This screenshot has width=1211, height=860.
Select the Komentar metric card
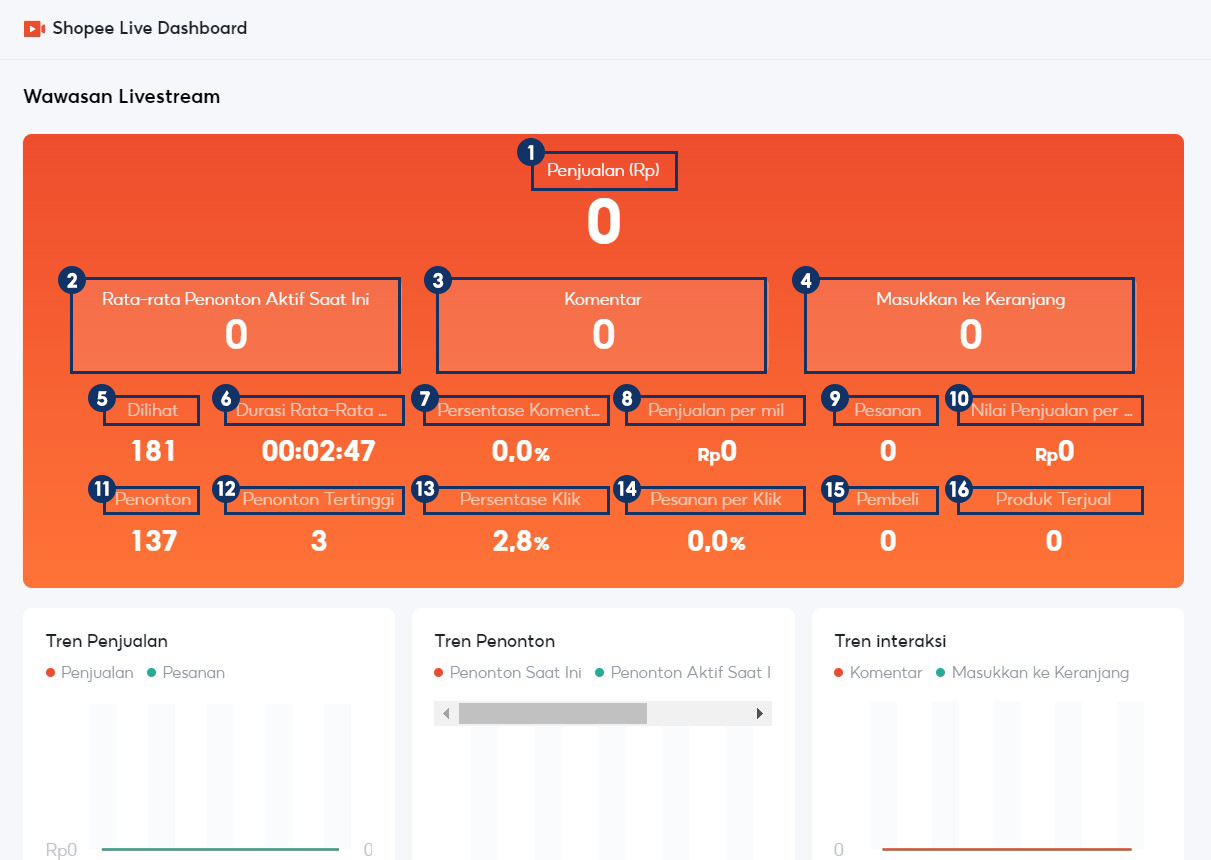tap(602, 325)
